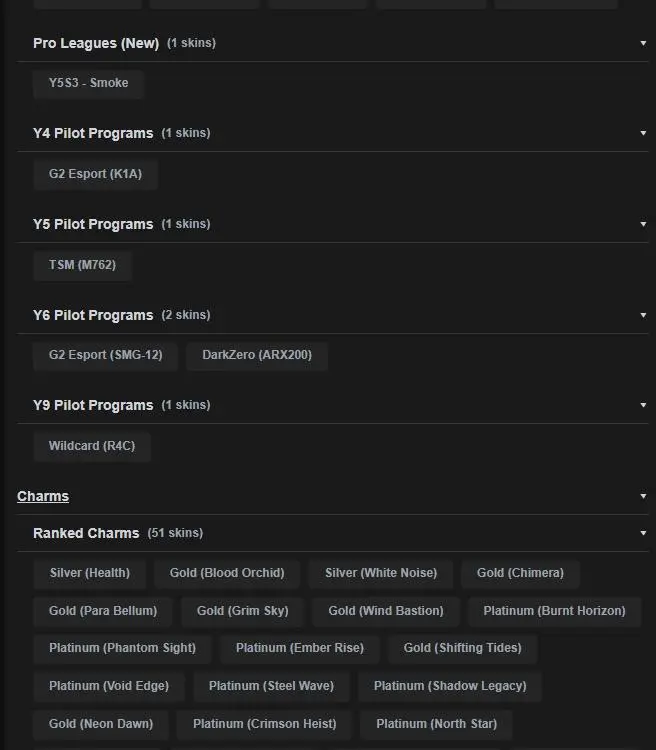Collapse the Y6 Pilot Programs section arrow
The image size is (656, 750).
pos(643,315)
